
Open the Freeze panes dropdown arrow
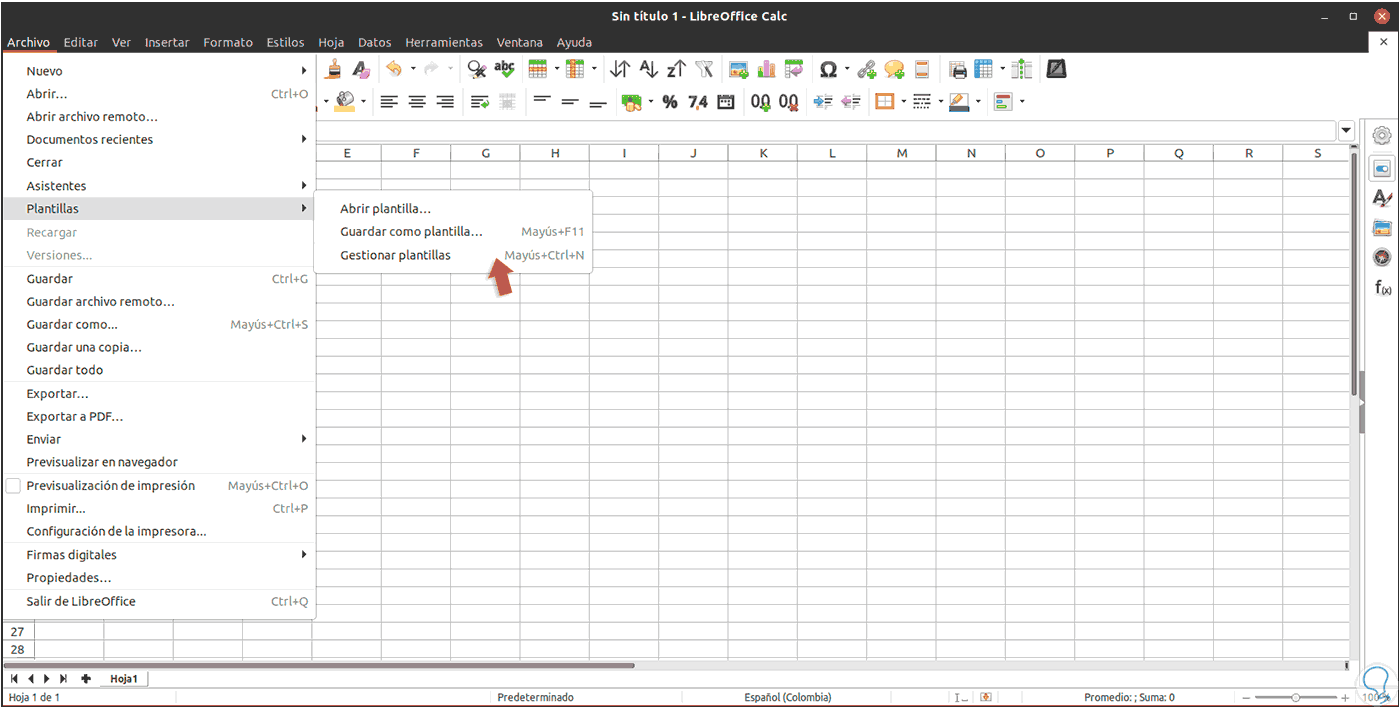click(1002, 69)
